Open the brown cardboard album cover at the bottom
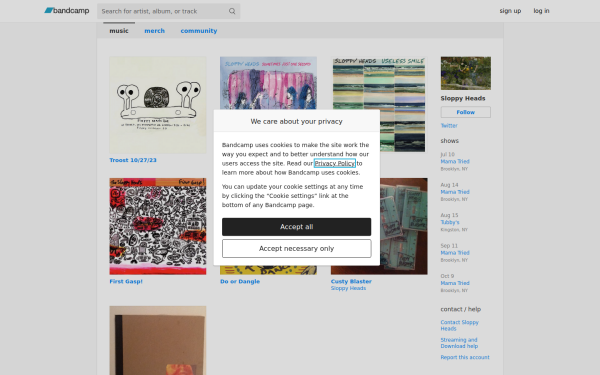The image size is (600, 375). click(158, 340)
